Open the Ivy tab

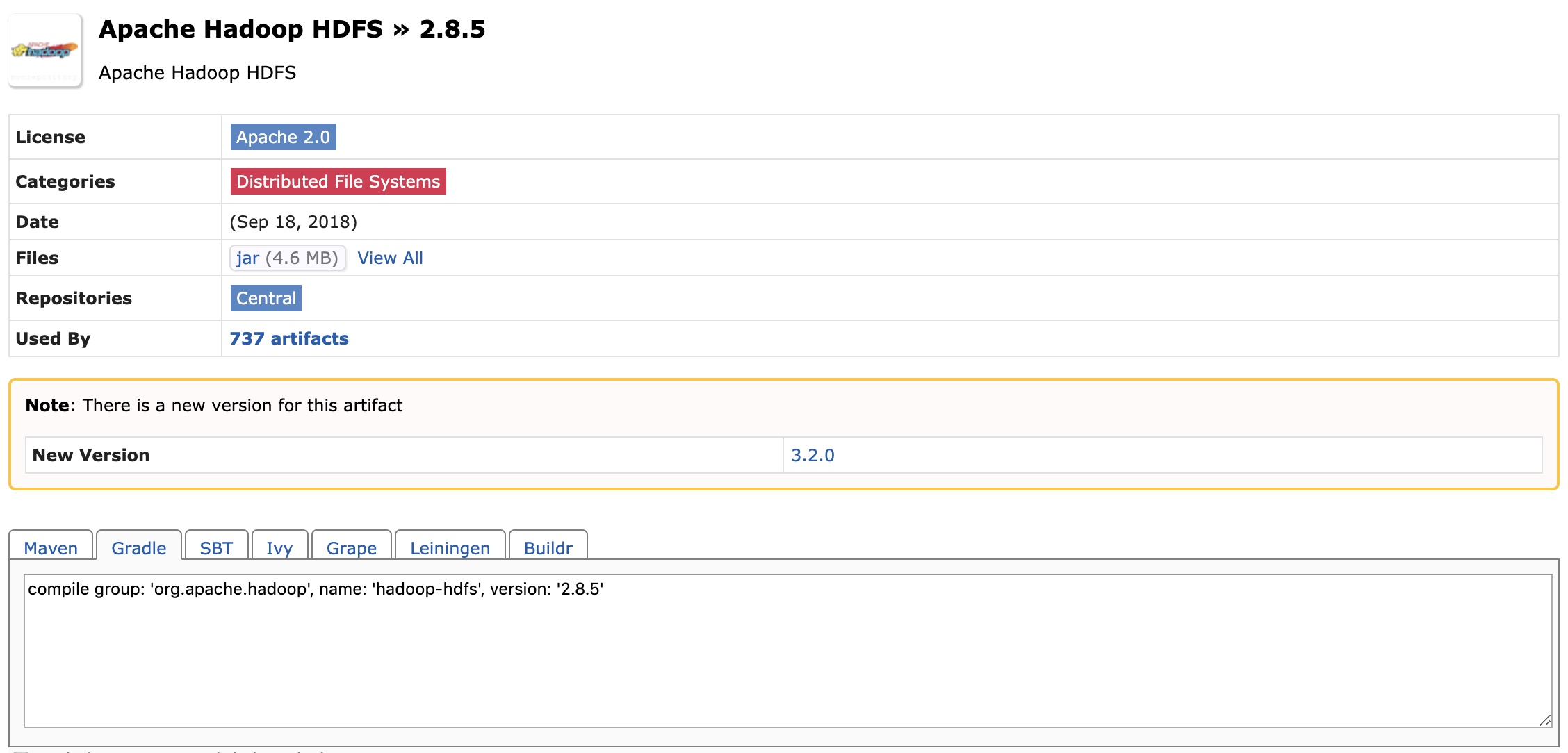tap(279, 547)
